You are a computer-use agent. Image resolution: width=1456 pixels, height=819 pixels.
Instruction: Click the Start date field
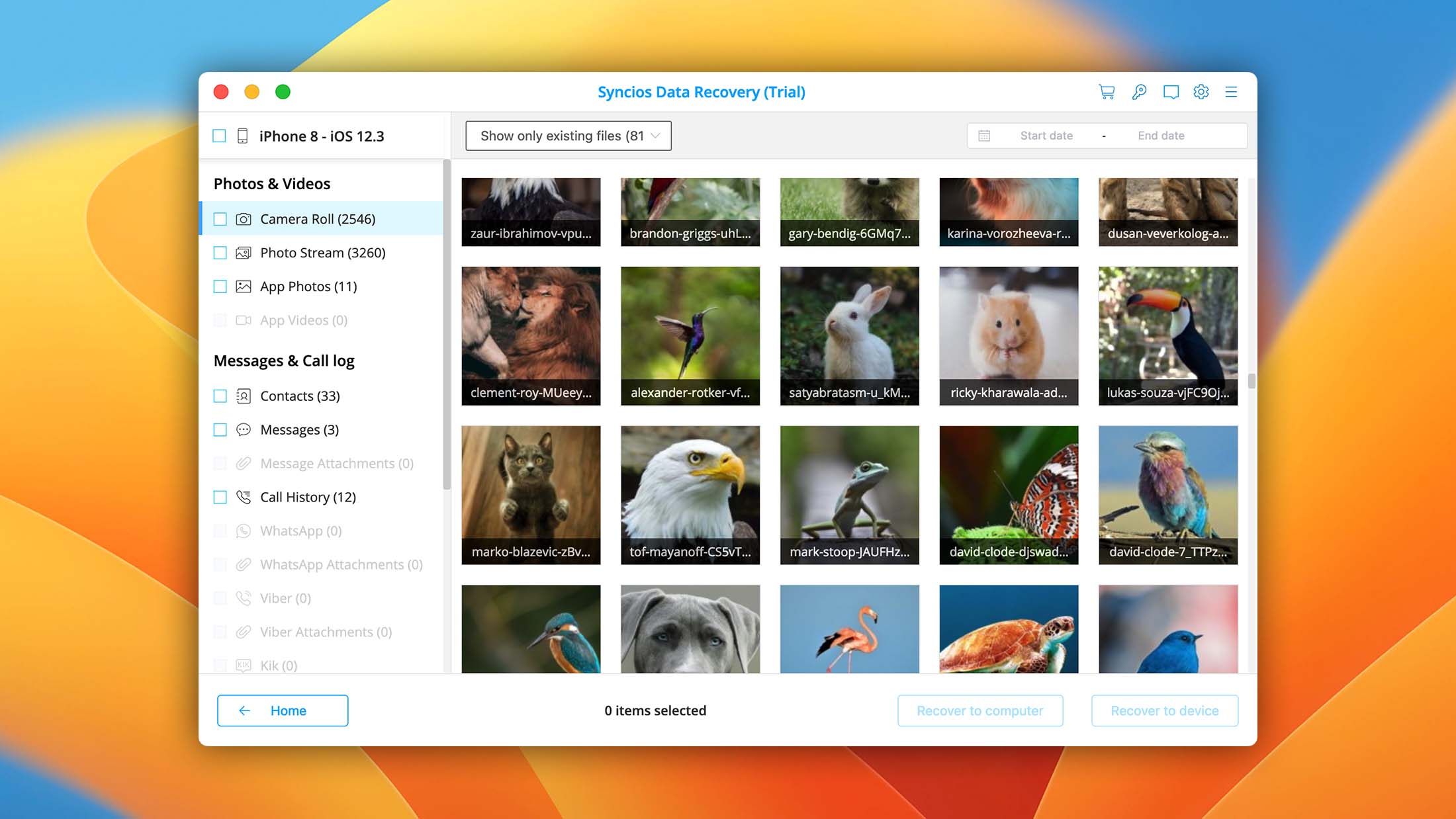tap(1046, 136)
